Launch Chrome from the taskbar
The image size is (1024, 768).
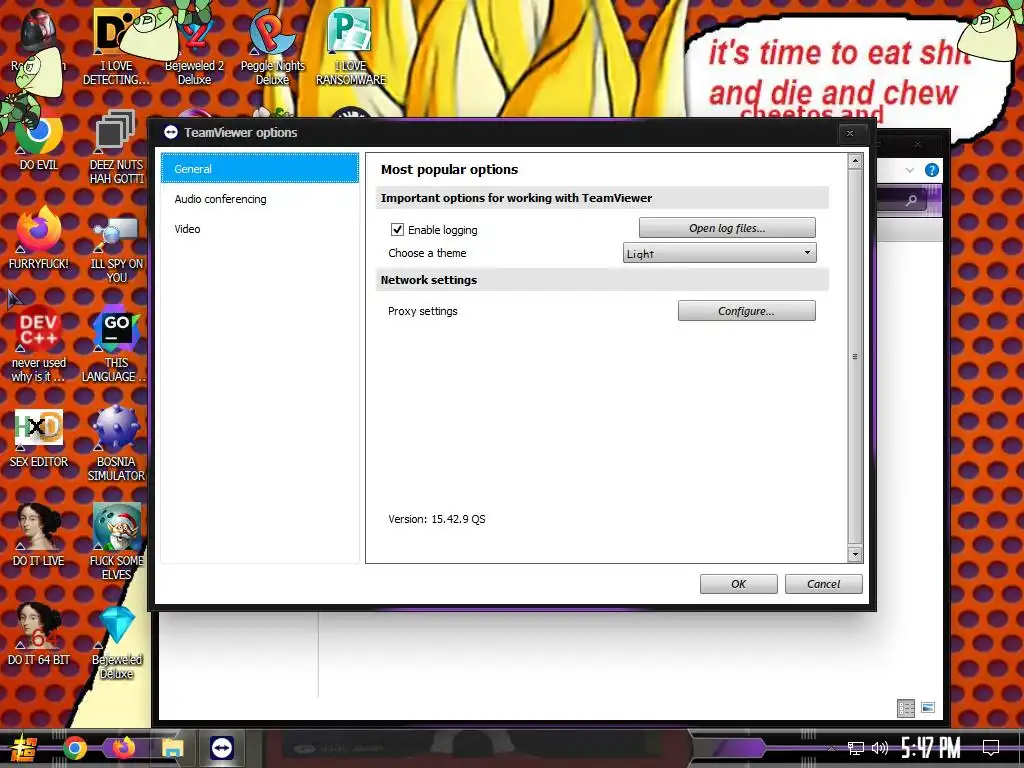point(74,748)
